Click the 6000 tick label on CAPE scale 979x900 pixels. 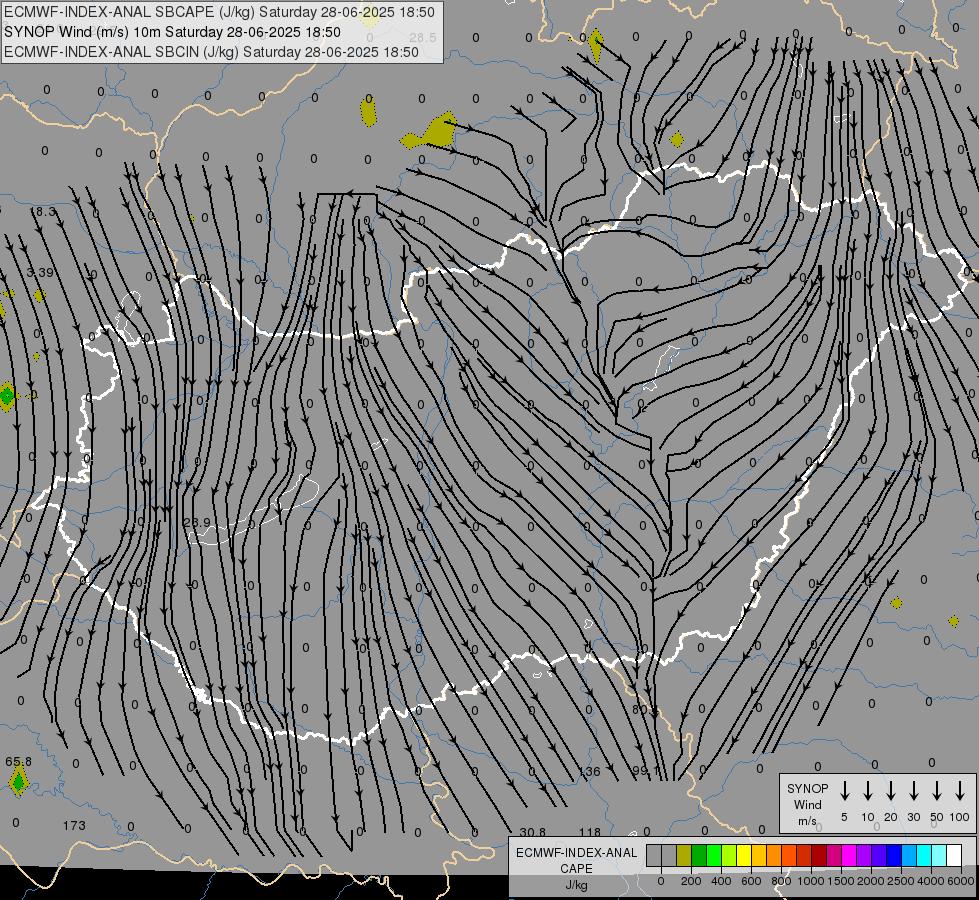[962, 881]
